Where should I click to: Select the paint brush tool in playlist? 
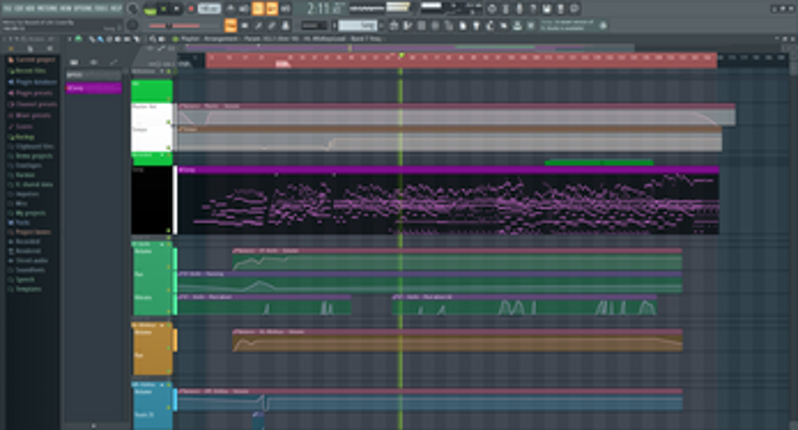pos(100,39)
